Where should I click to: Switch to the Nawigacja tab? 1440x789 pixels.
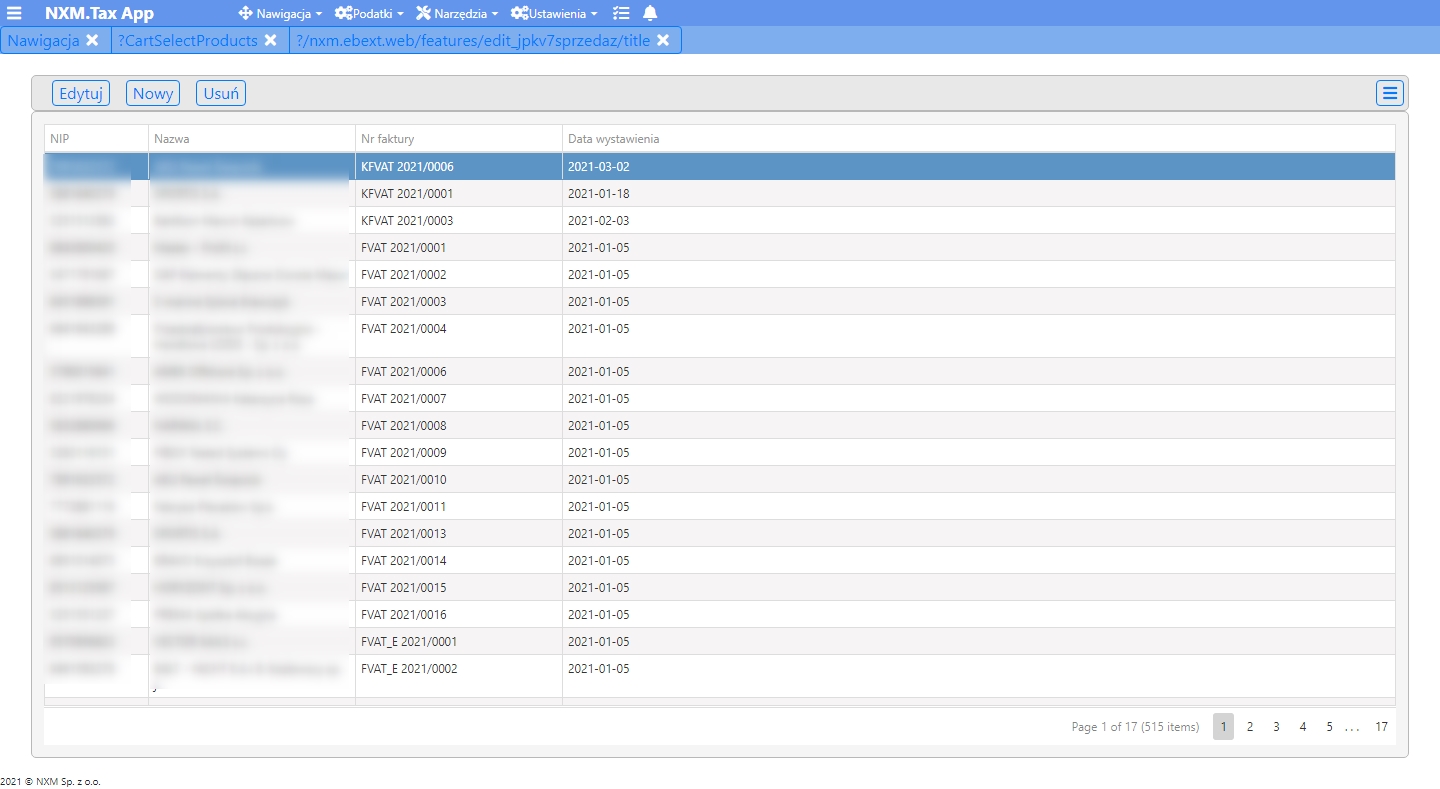pyautogui.click(x=44, y=40)
